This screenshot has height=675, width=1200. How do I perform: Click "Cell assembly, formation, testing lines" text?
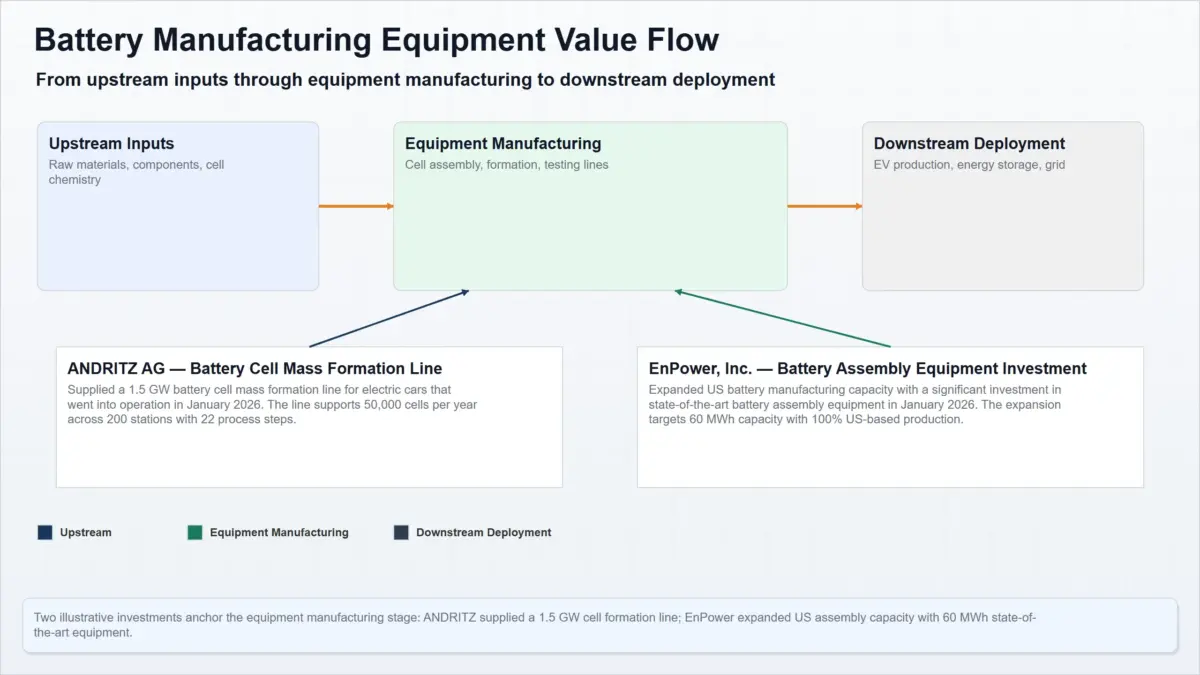[506, 165]
